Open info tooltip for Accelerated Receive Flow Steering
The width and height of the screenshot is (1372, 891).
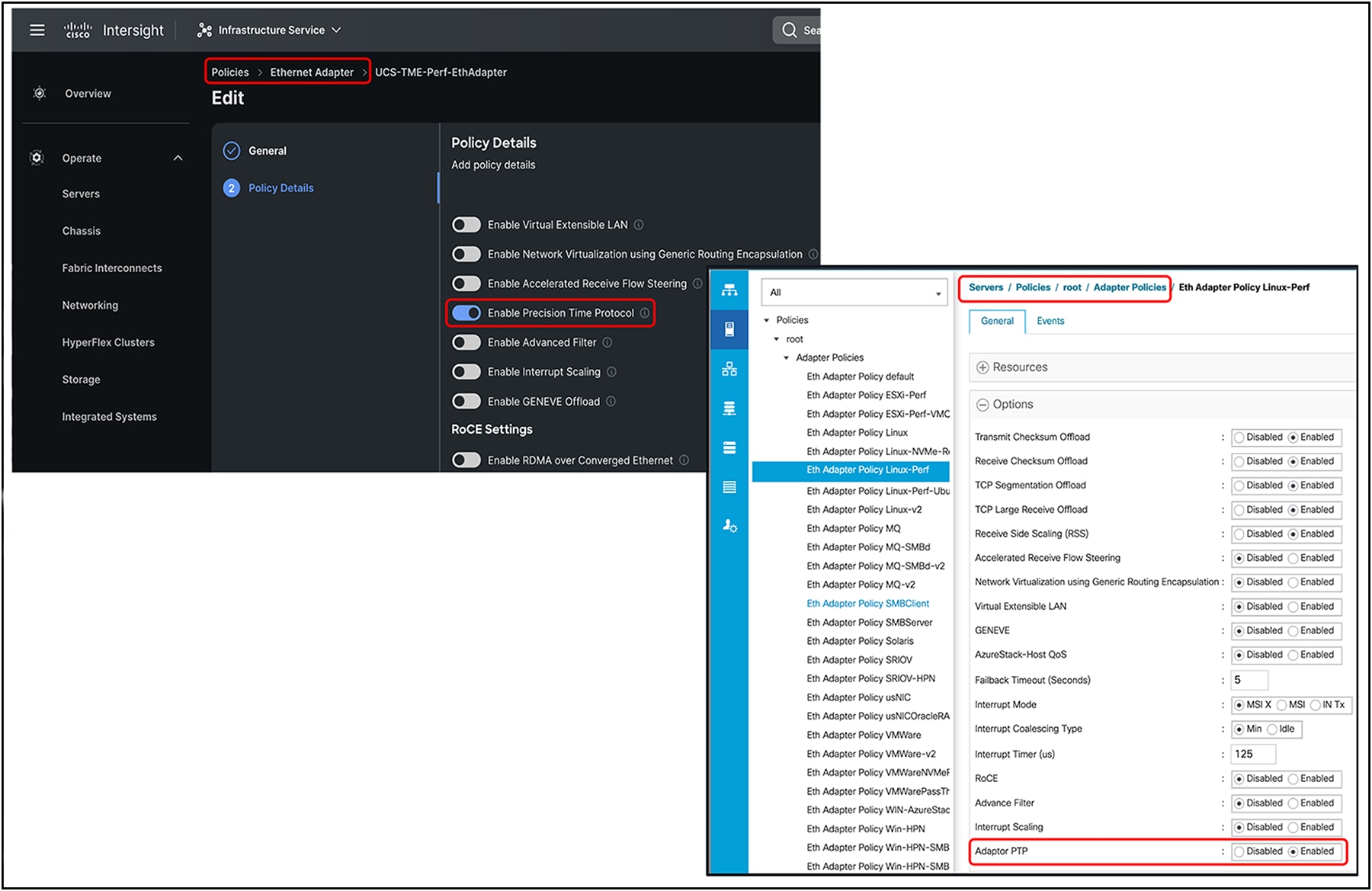pos(697,284)
